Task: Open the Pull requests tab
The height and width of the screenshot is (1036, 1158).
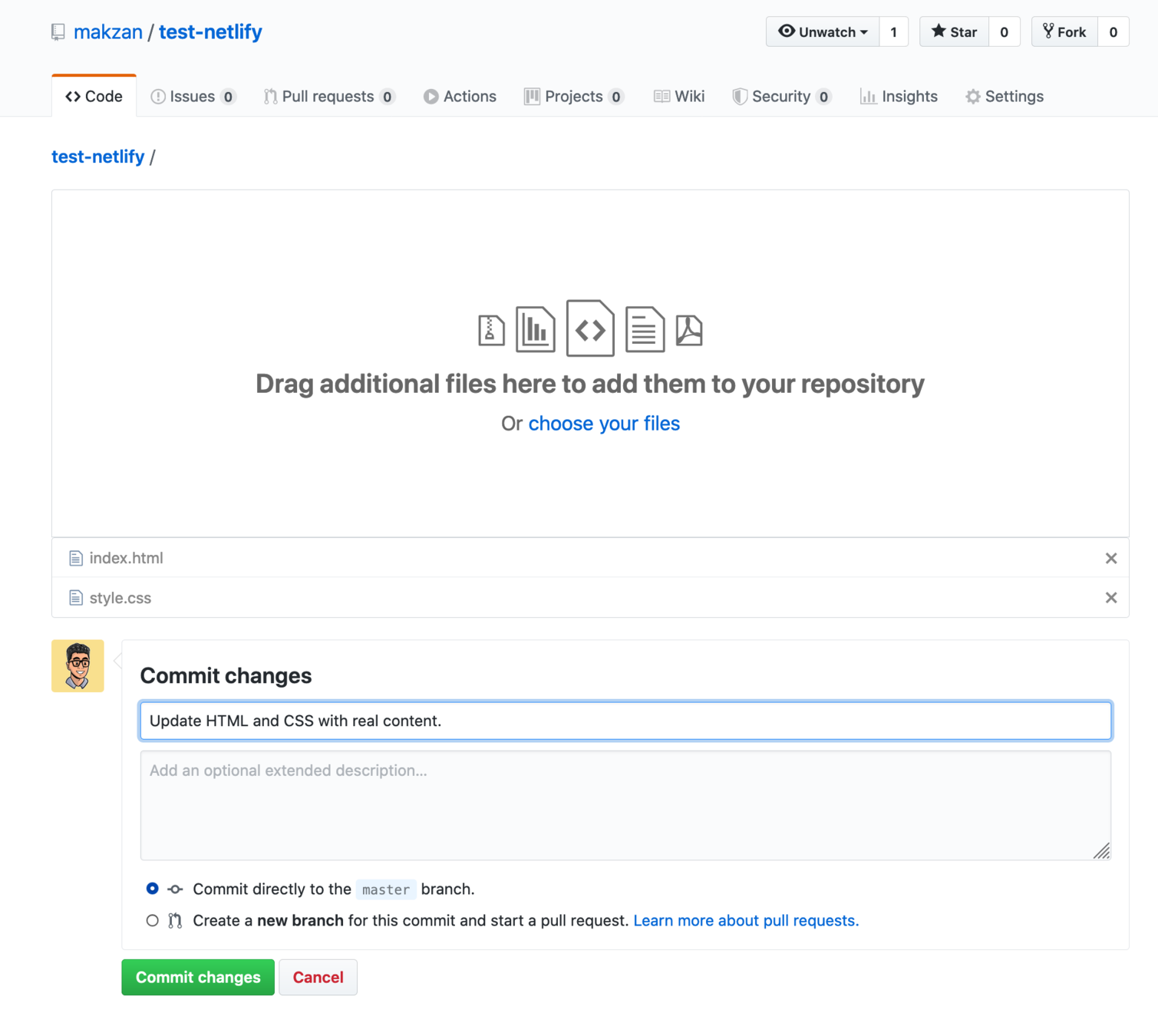Action: click(x=328, y=97)
